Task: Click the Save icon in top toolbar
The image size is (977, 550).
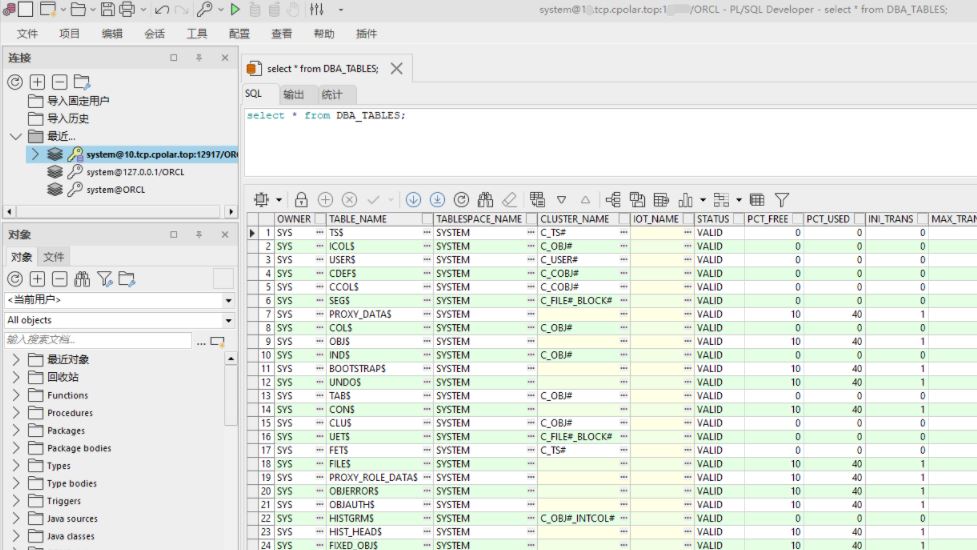Action: [106, 10]
